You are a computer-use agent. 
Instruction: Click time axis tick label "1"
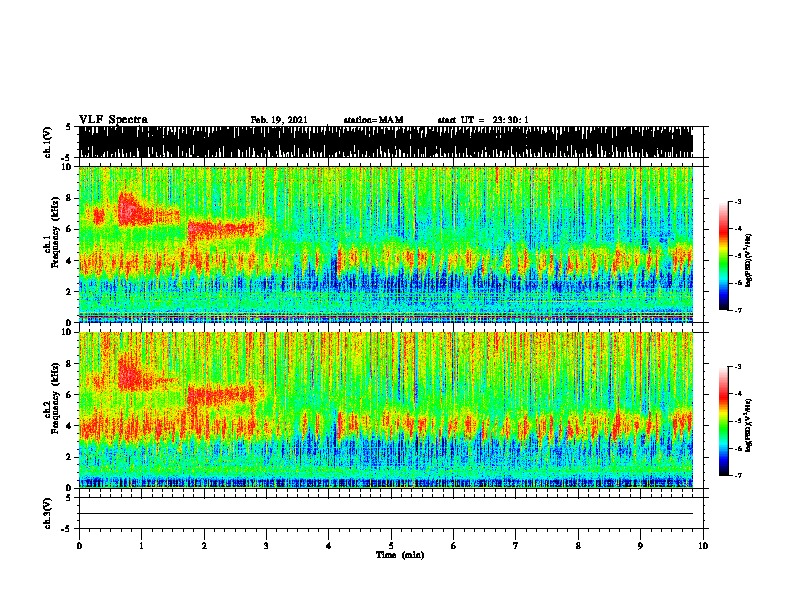click(x=141, y=545)
